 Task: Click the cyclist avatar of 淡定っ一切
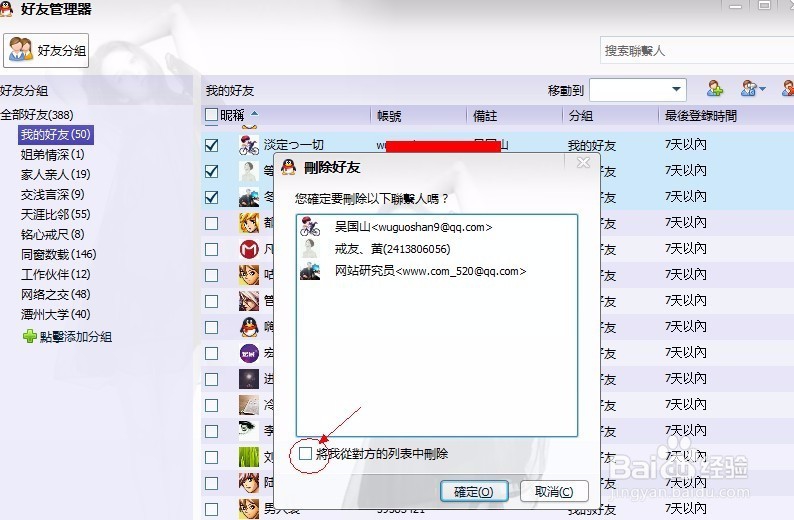pyautogui.click(x=249, y=145)
